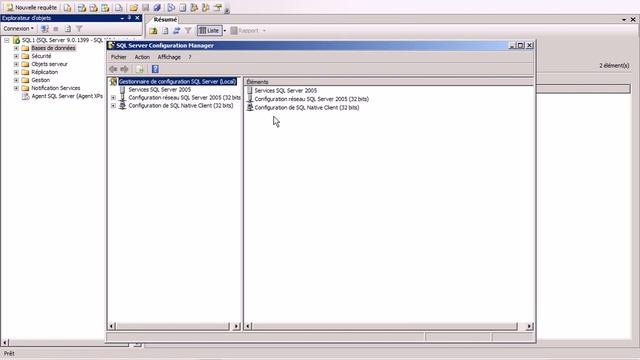This screenshot has height=360, width=640.
Task: Click the save disk icon in main toolbar
Action: (146, 7)
